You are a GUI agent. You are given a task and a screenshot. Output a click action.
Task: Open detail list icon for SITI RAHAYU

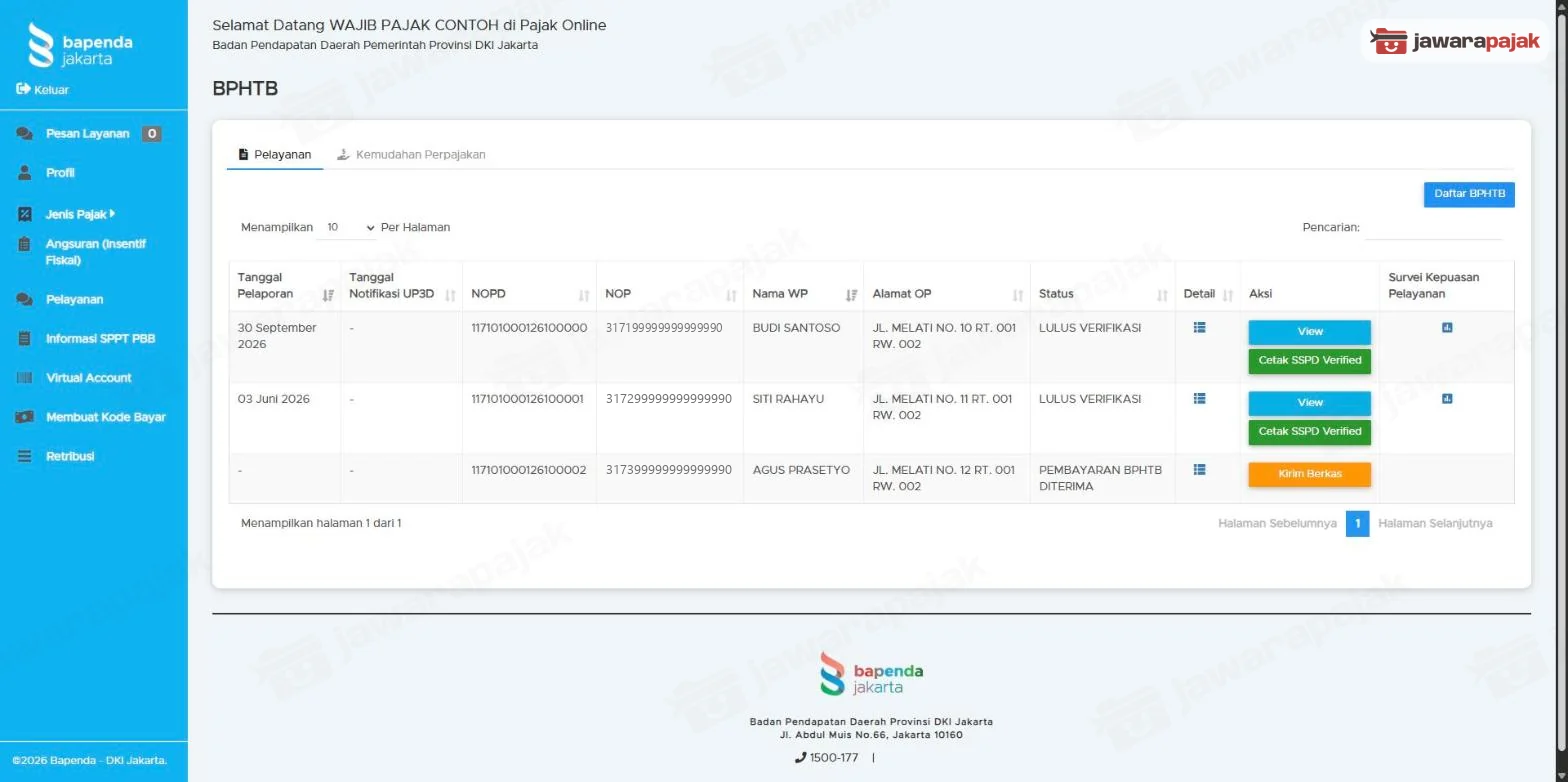tap(1200, 398)
